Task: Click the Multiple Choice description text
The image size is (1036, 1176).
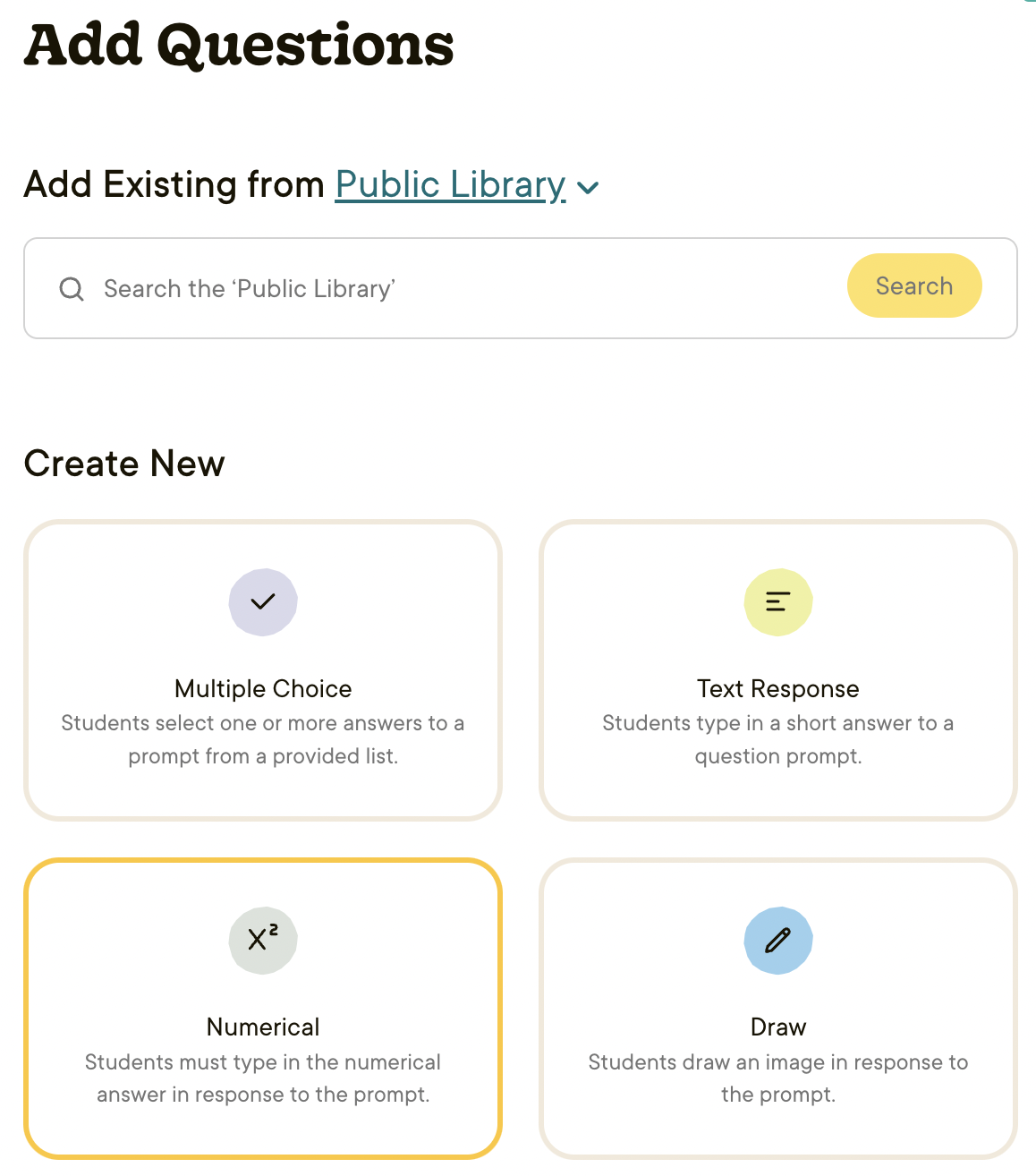Action: tap(263, 739)
